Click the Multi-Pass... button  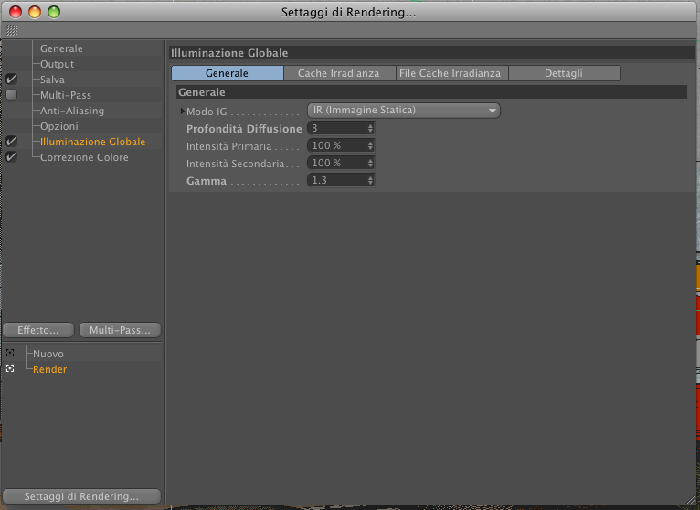(120, 330)
